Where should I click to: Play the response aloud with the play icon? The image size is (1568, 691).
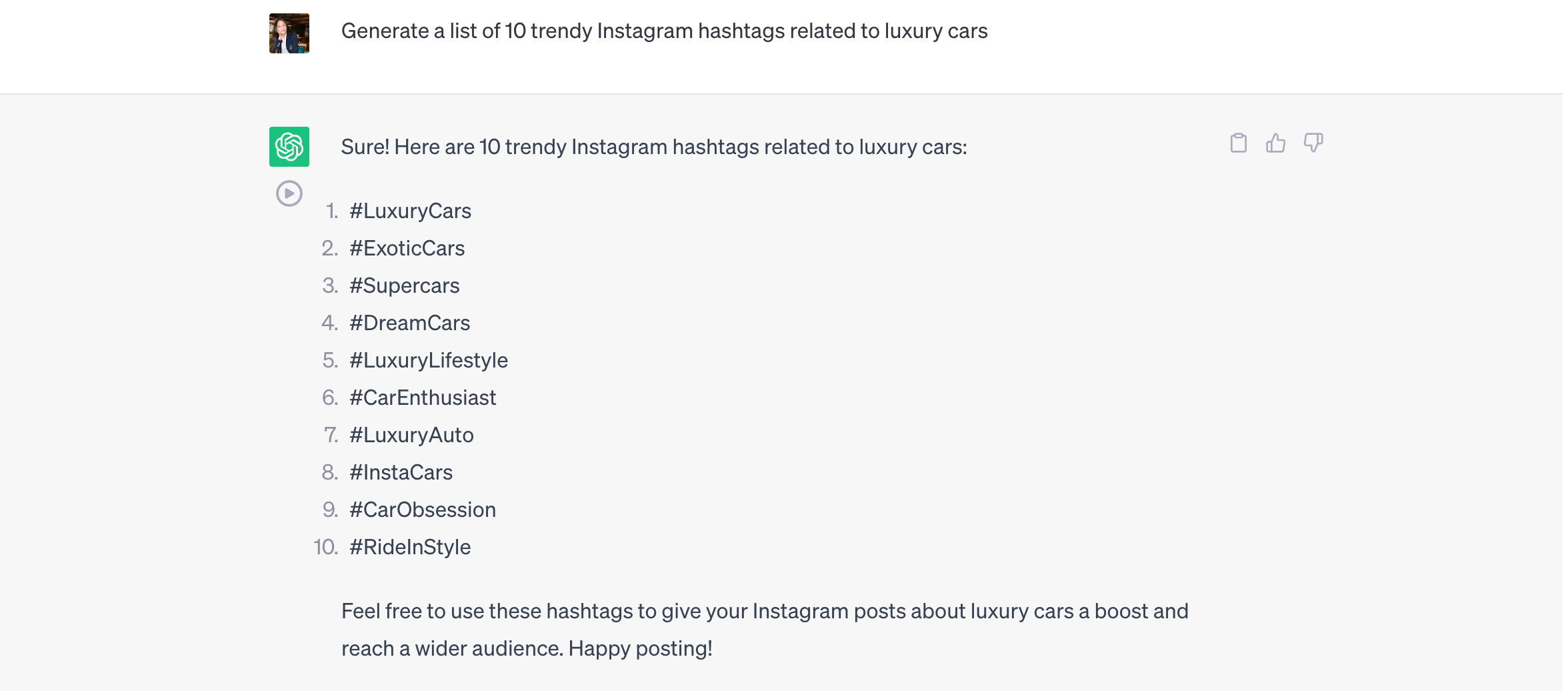(x=289, y=193)
